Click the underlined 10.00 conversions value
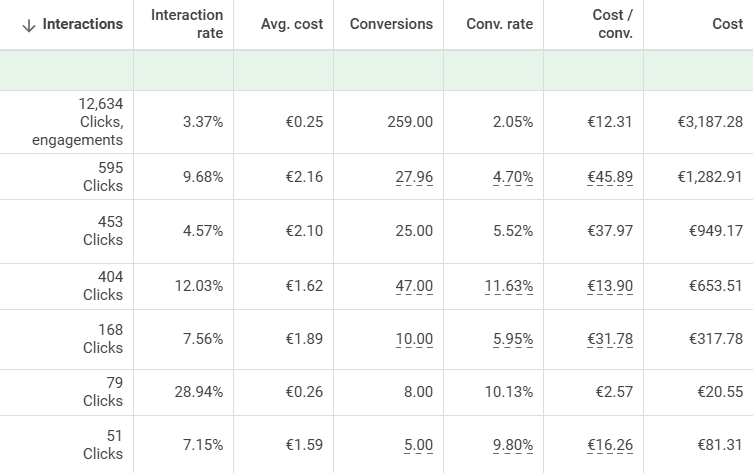753x473 pixels. pos(414,339)
